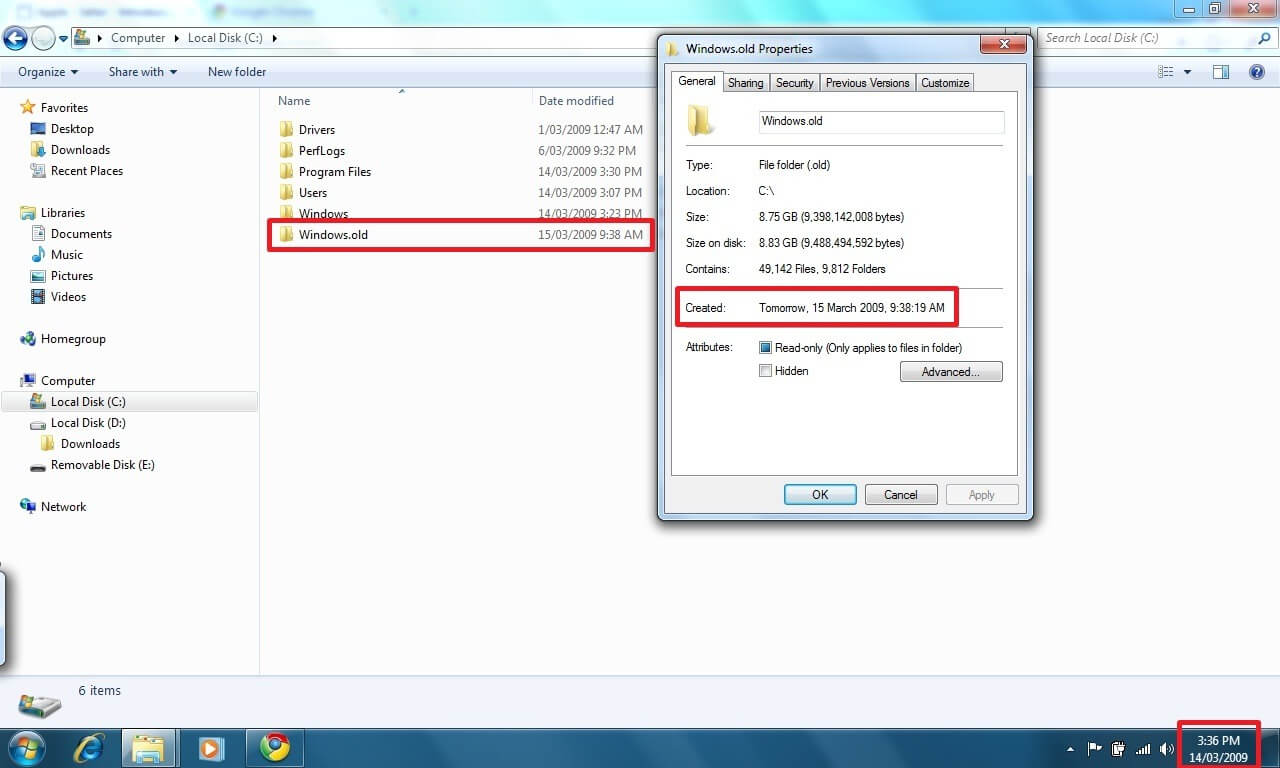
Task: Open the Previous Versions tab
Action: pyautogui.click(x=867, y=83)
